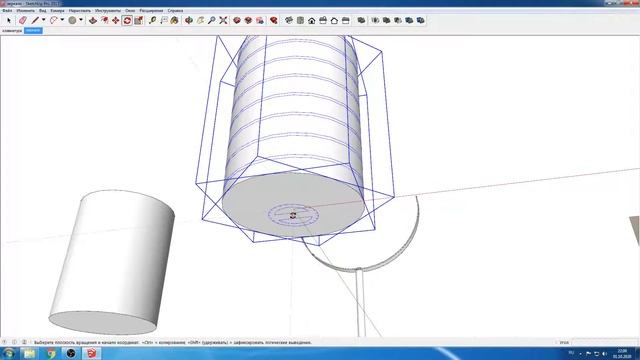Open File Explorer from the taskbar
Viewport: 640px width, 360px height.
[x=29, y=353]
